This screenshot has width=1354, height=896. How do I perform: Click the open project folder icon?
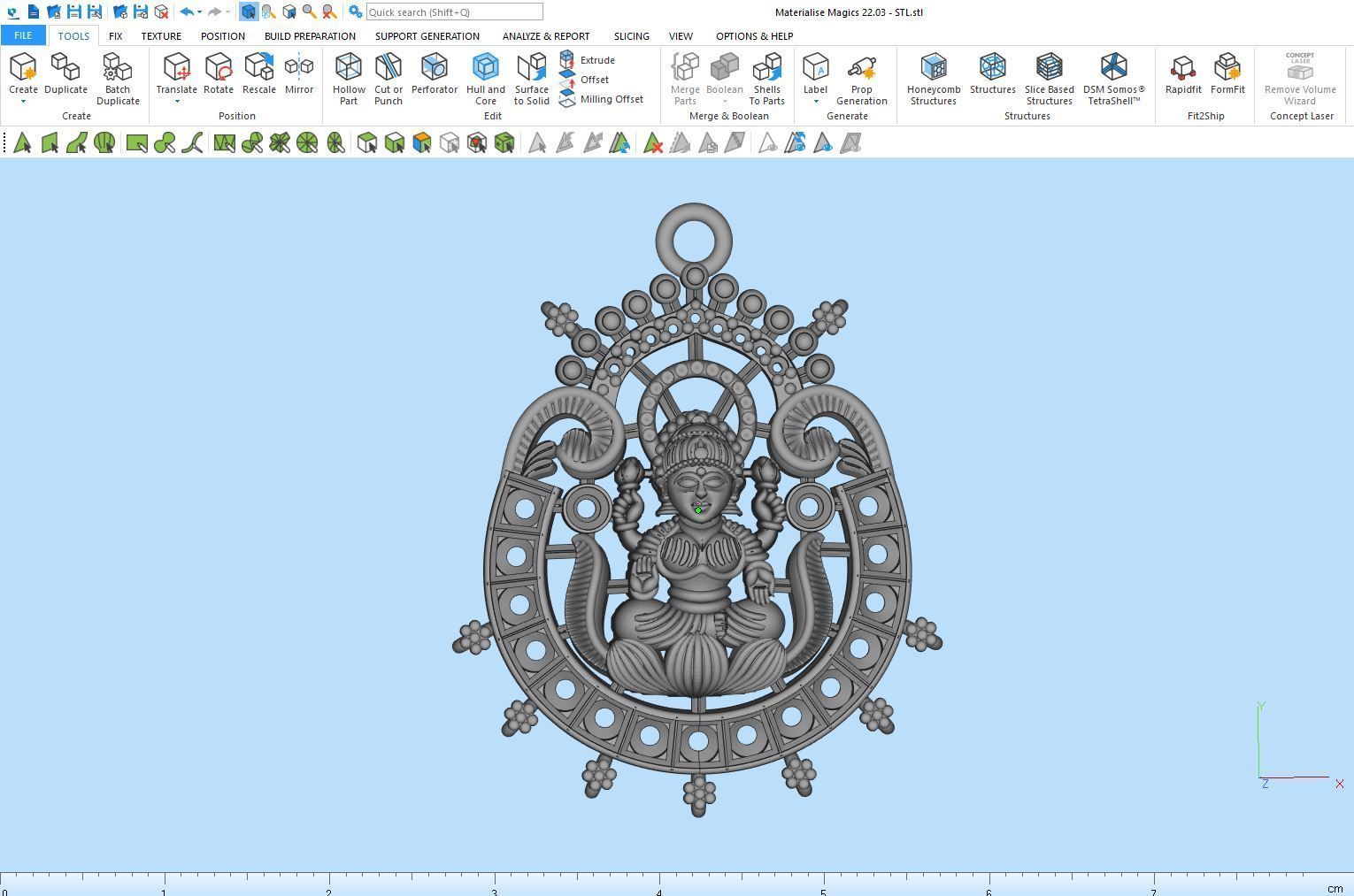click(54, 12)
